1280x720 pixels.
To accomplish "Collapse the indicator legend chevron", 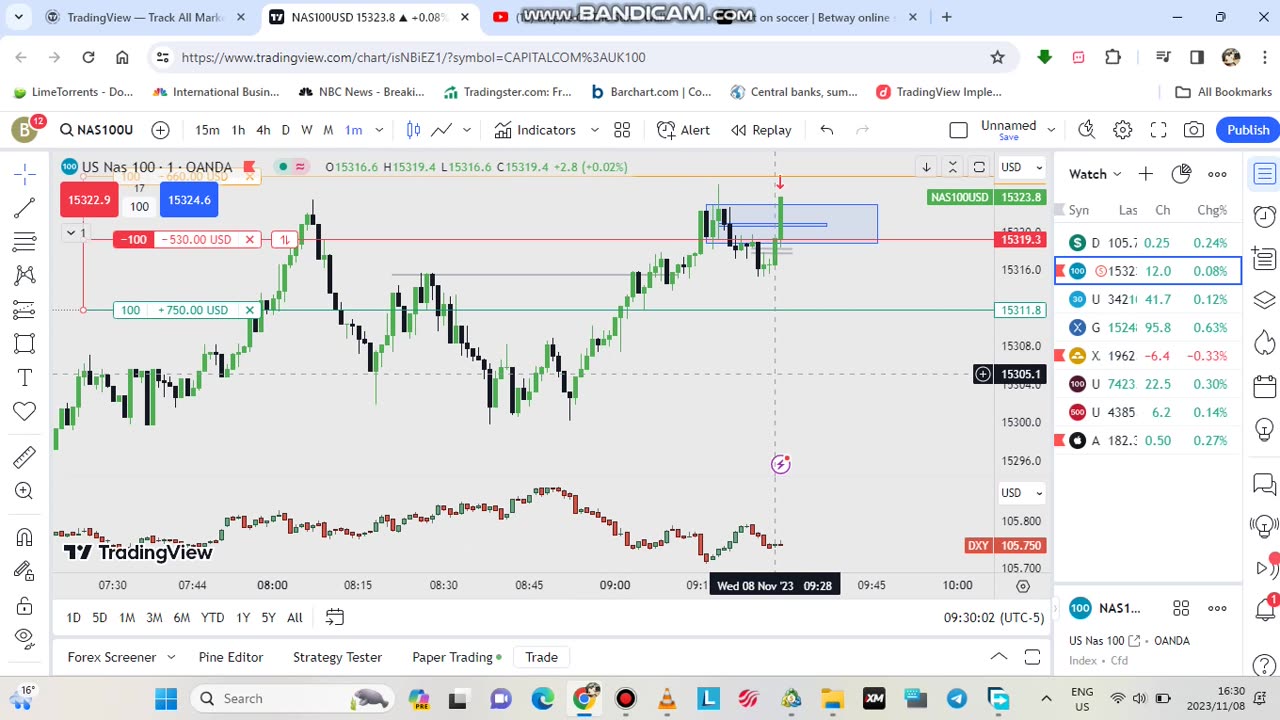I will 71,232.
